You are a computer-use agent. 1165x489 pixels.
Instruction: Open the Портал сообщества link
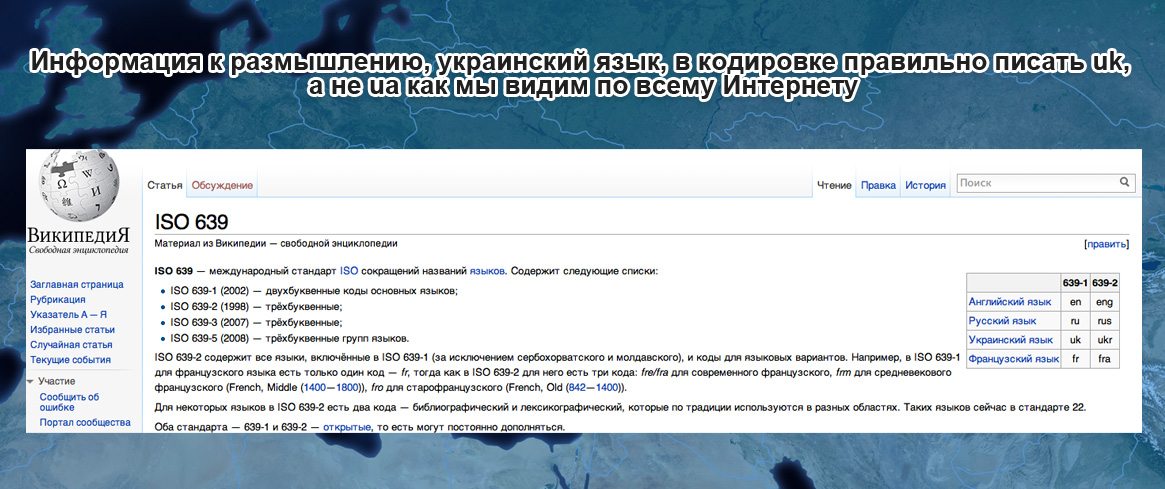tap(85, 422)
